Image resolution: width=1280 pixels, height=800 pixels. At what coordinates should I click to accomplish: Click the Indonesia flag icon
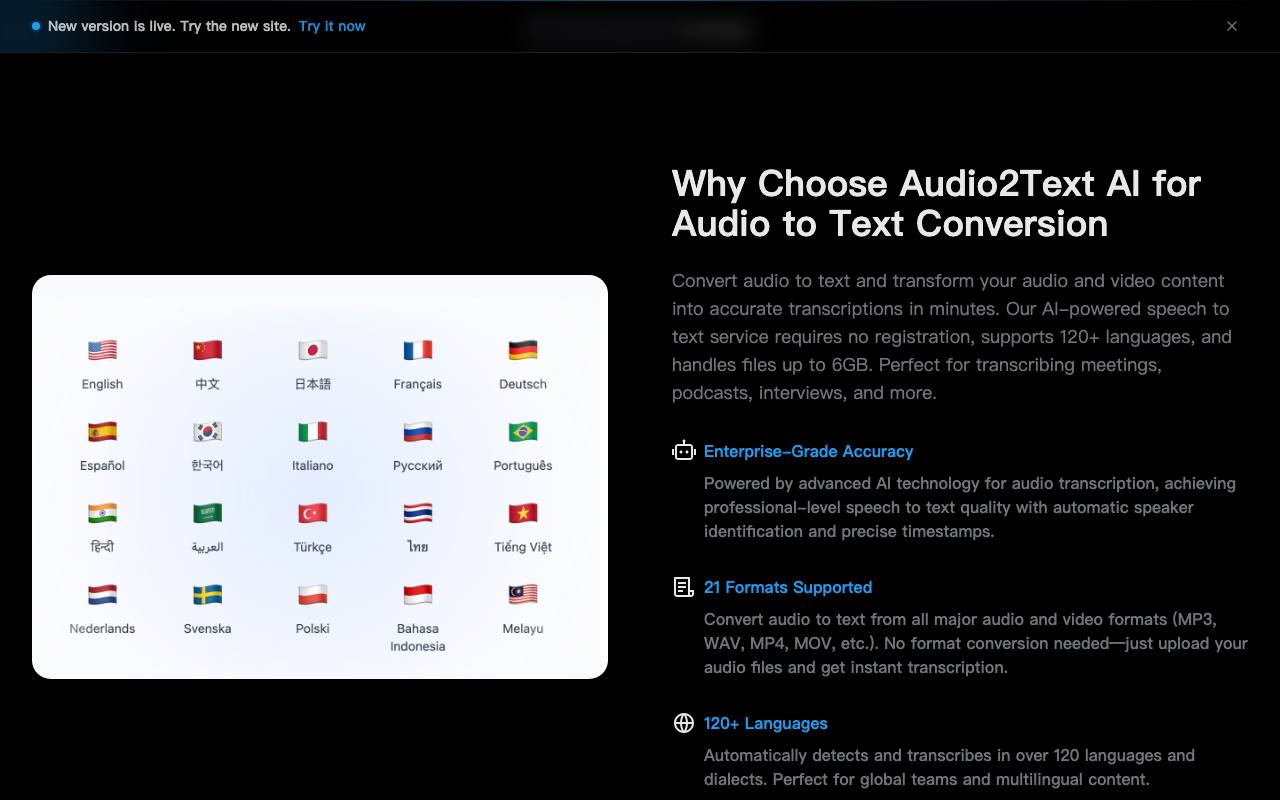coord(418,595)
